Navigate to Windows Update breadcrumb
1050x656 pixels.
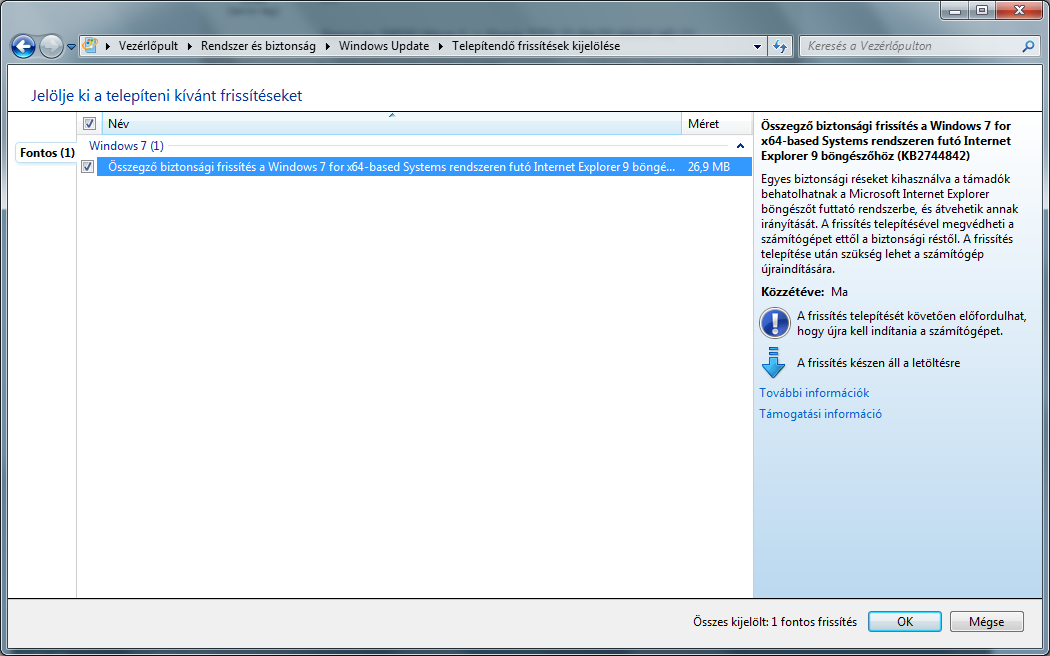pos(384,46)
